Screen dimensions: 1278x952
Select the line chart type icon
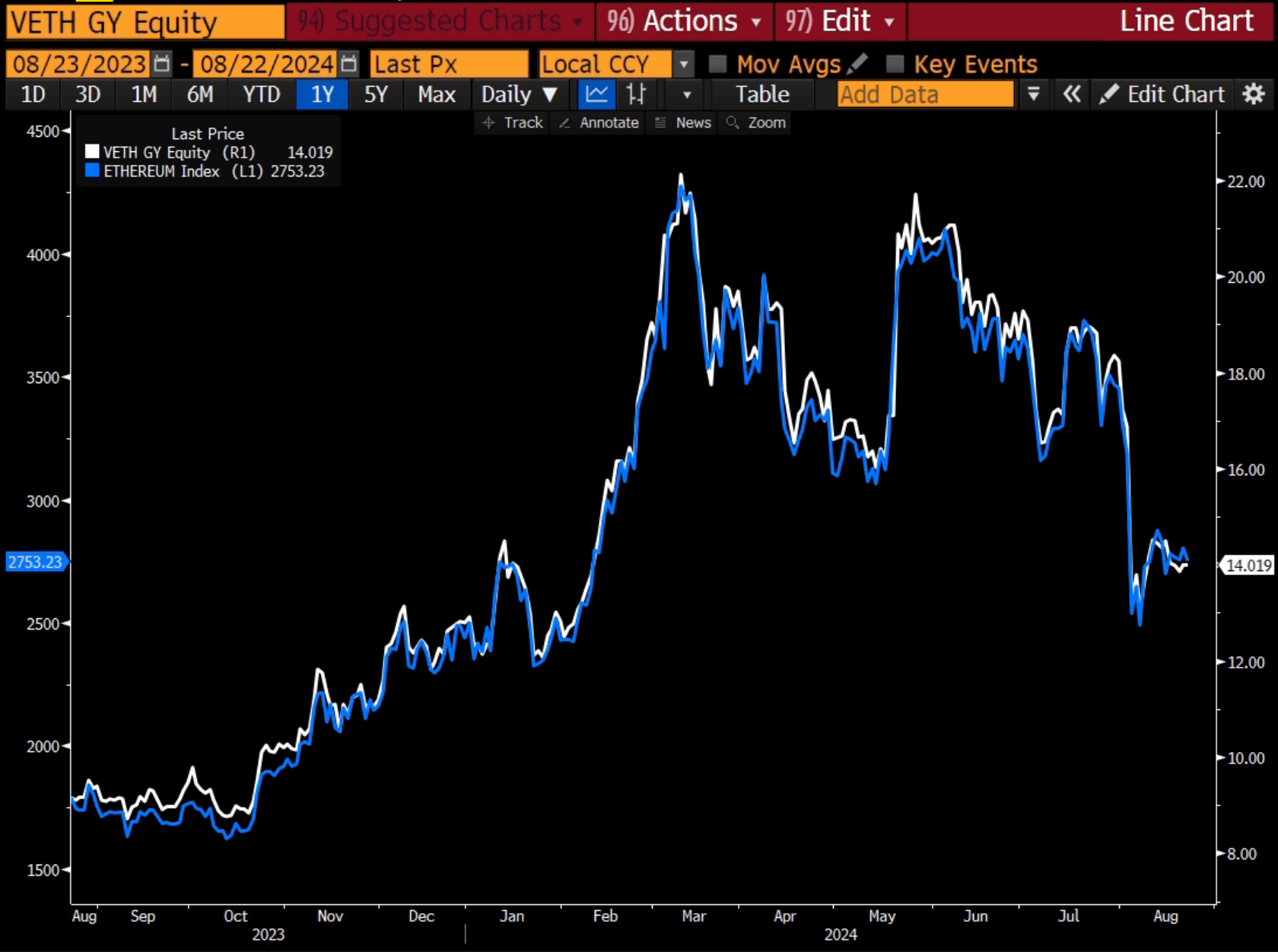tap(596, 94)
